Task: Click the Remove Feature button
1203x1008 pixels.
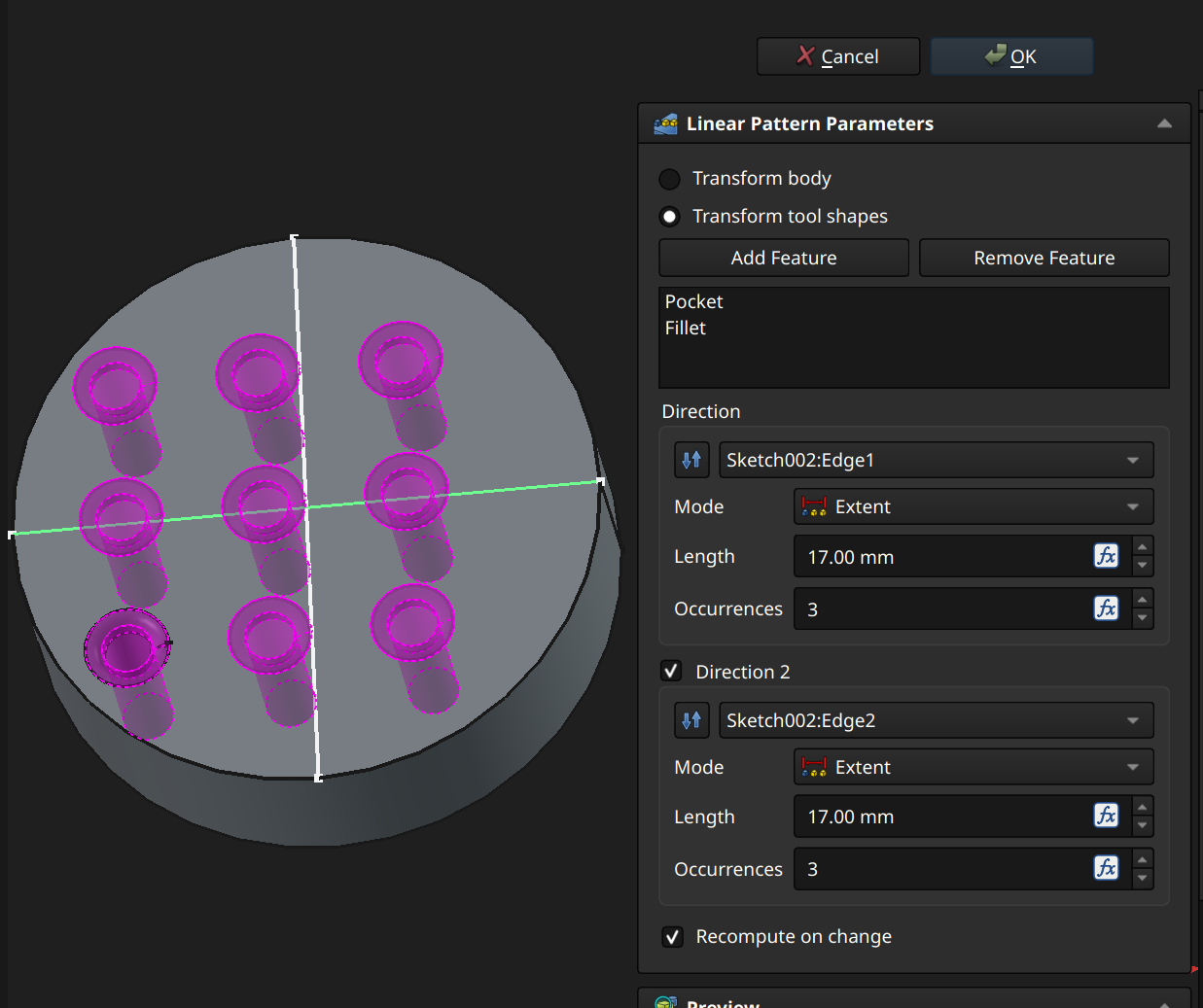Action: (x=1044, y=258)
